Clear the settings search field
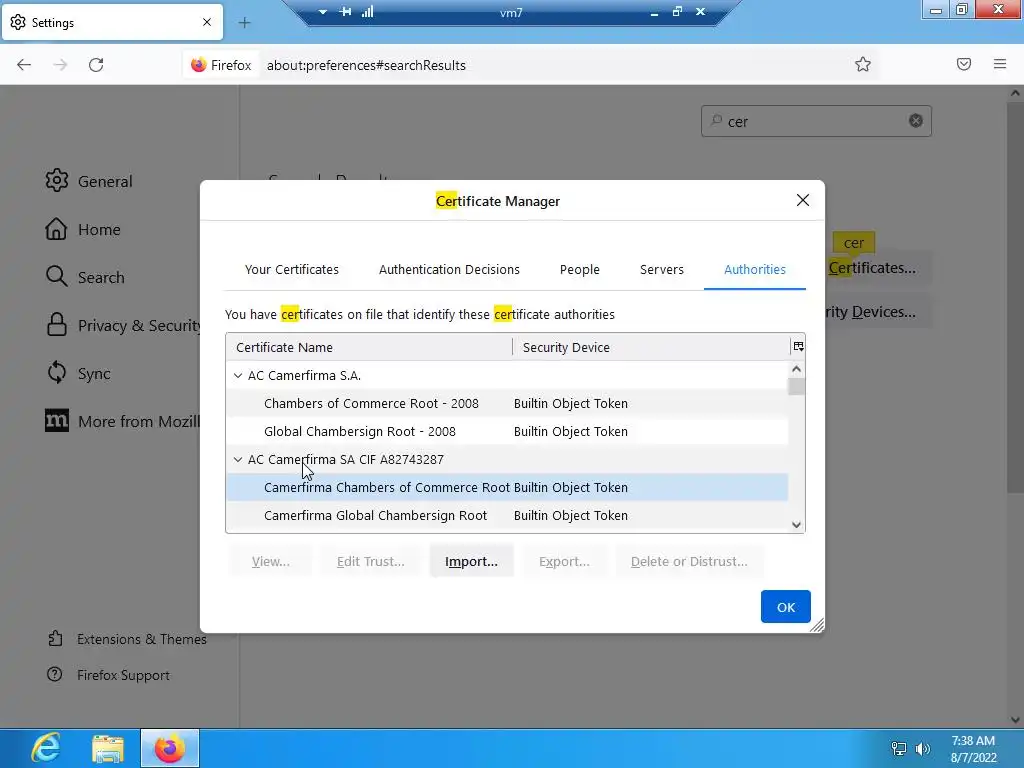This screenshot has width=1024, height=768. pyautogui.click(x=916, y=121)
